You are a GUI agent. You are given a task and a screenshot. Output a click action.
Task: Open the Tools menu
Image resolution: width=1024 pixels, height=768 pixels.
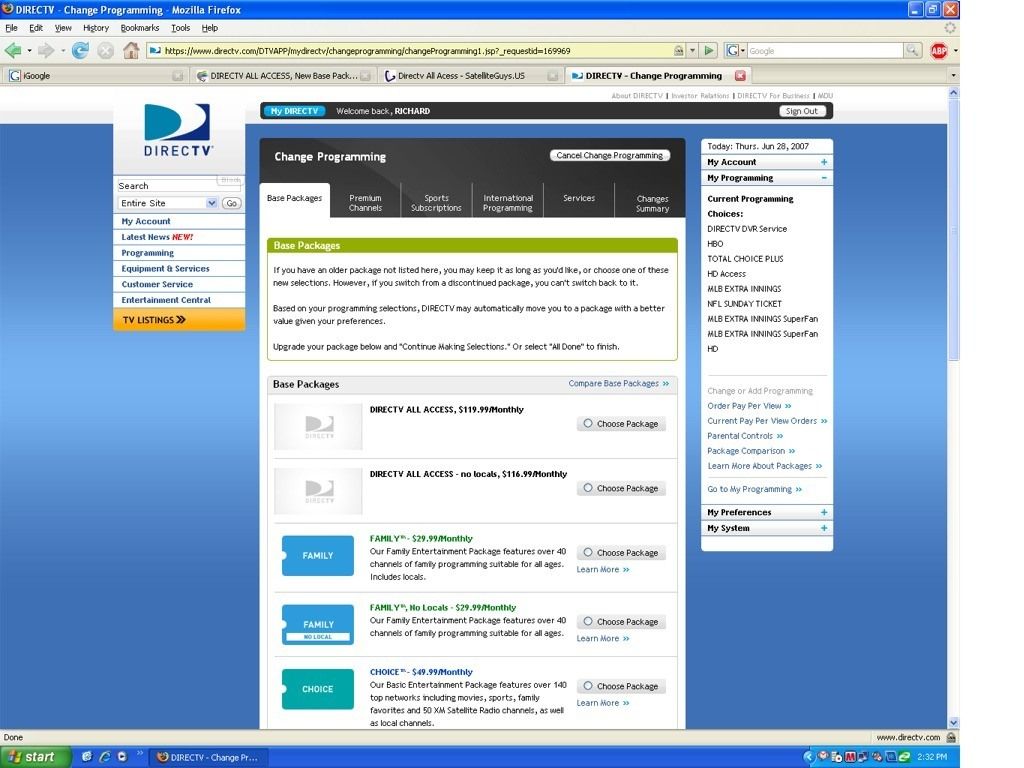(x=180, y=28)
